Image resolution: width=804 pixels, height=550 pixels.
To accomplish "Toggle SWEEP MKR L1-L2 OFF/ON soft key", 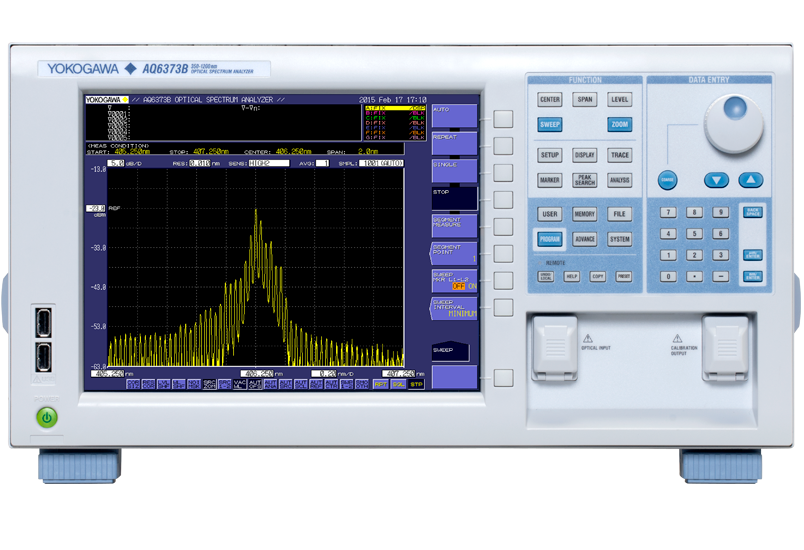I will pyautogui.click(x=454, y=281).
